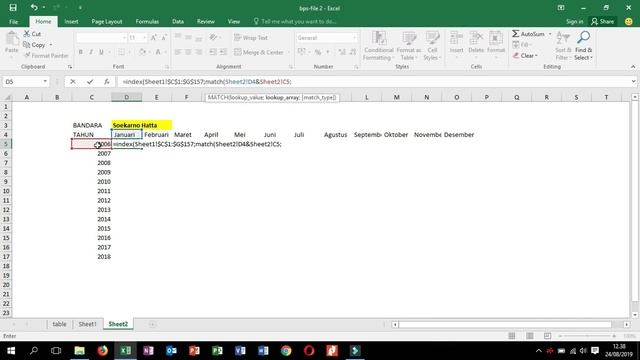The image size is (640, 360).
Task: Click the Format Painter brush
Action: coord(46,56)
